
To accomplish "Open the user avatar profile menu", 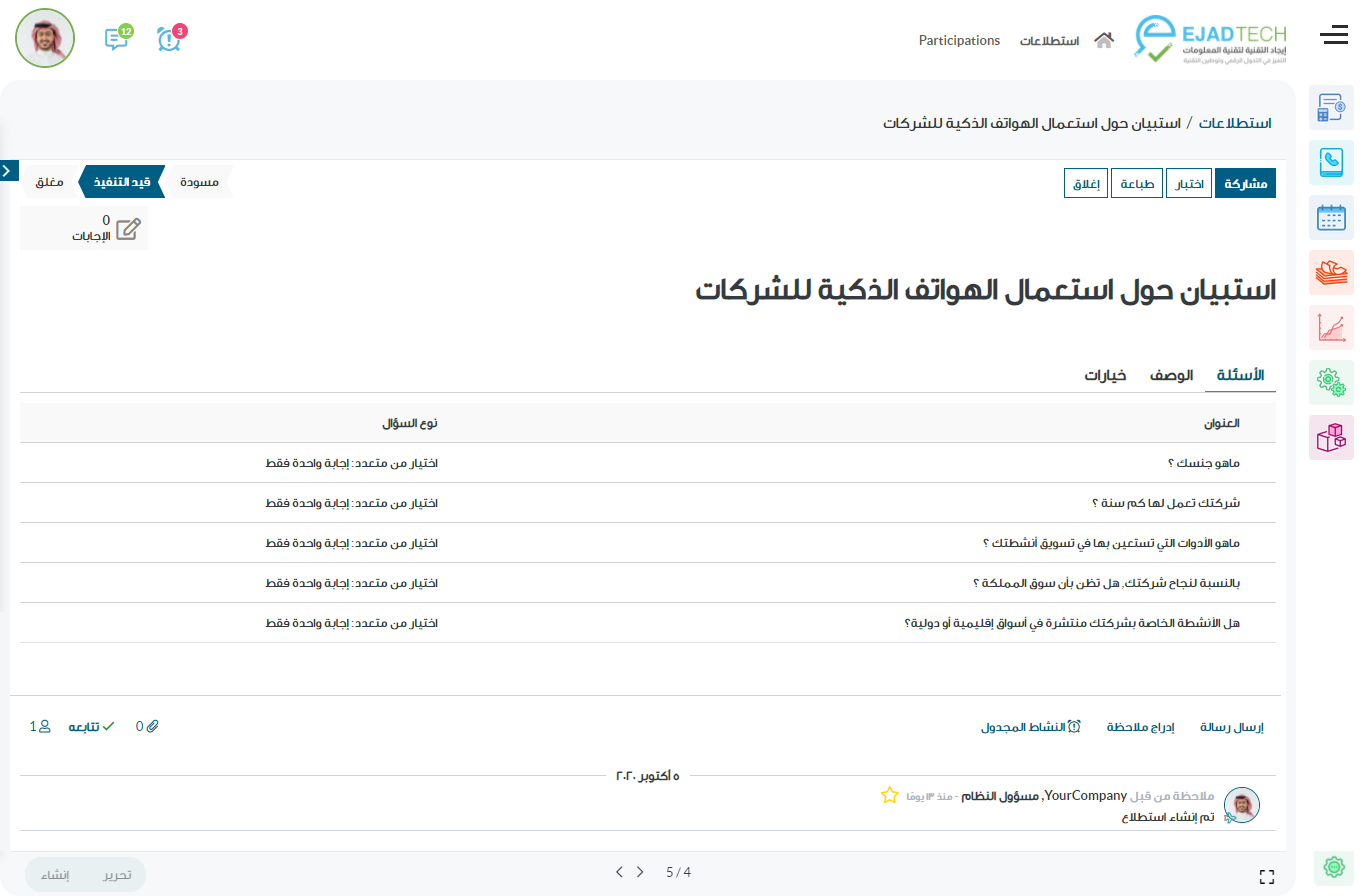I will (x=45, y=39).
